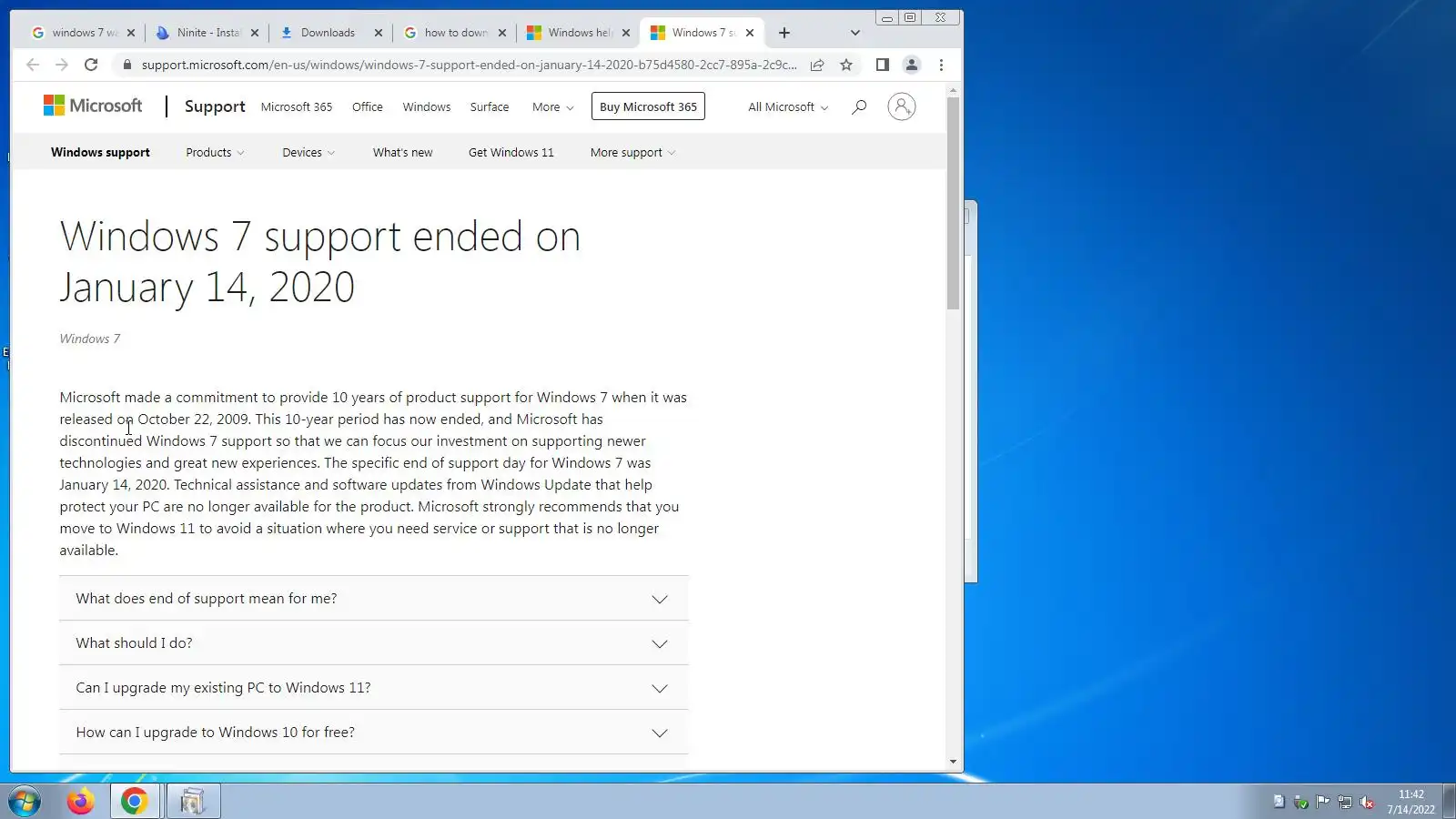This screenshot has width=1456, height=819.
Task: Close the active Windows 7 support tab
Action: tap(750, 33)
